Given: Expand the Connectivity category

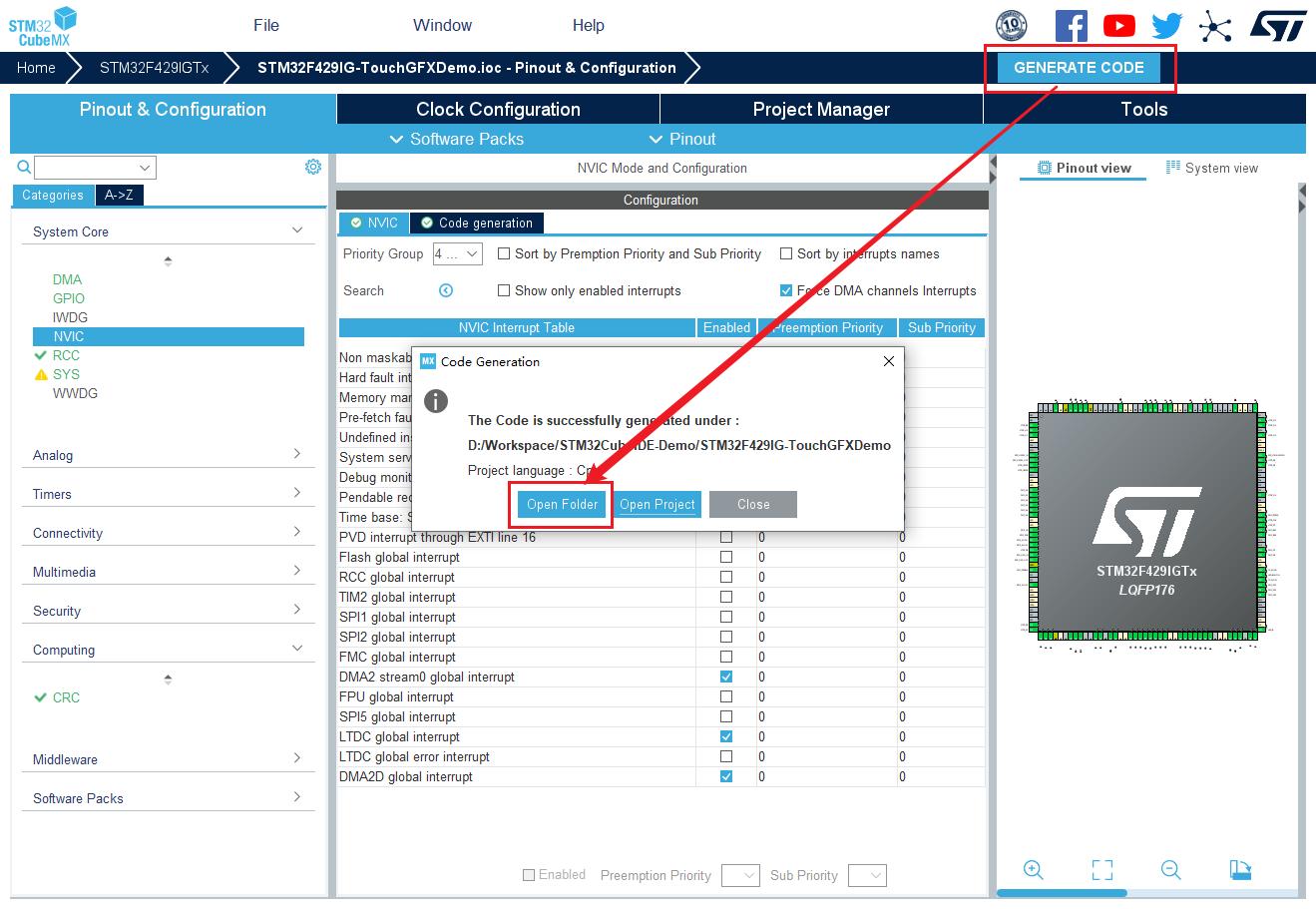Looking at the screenshot, I should click(167, 533).
